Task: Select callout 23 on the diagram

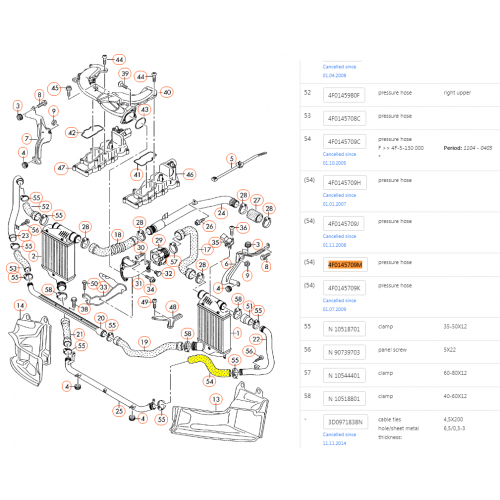Action: [25, 235]
